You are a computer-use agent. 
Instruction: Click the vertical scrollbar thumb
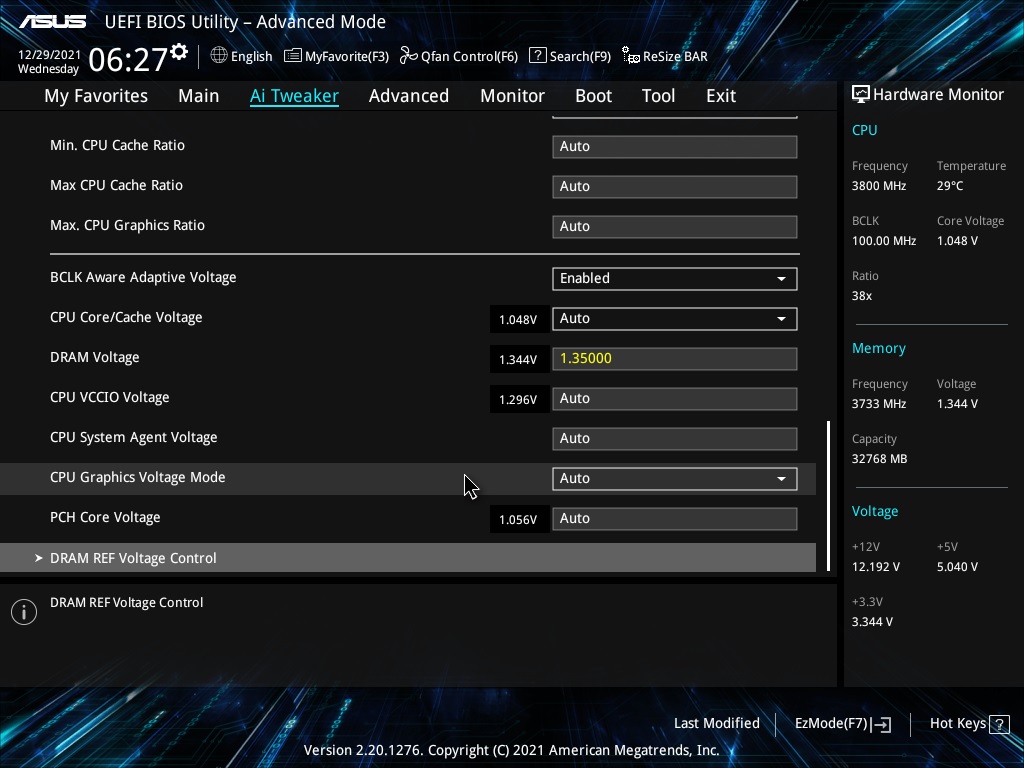point(829,496)
